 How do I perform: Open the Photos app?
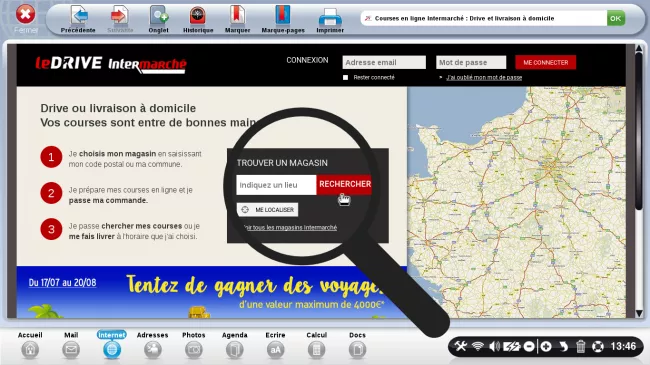tap(194, 345)
